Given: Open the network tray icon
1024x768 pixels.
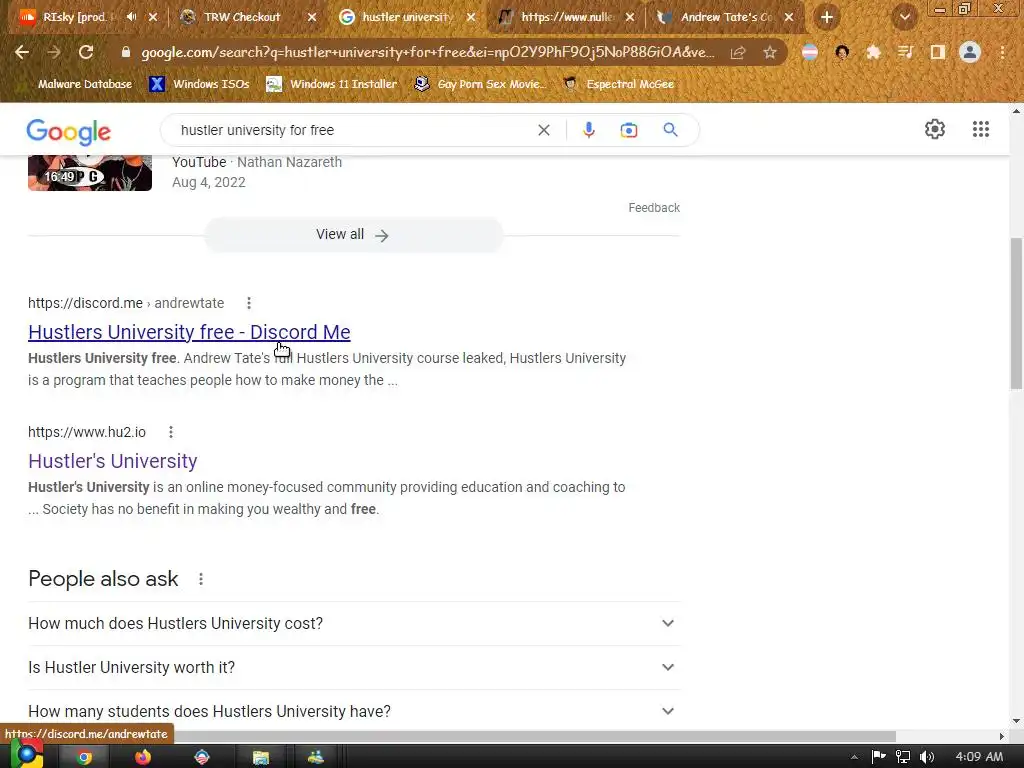Looking at the screenshot, I should click(903, 757).
